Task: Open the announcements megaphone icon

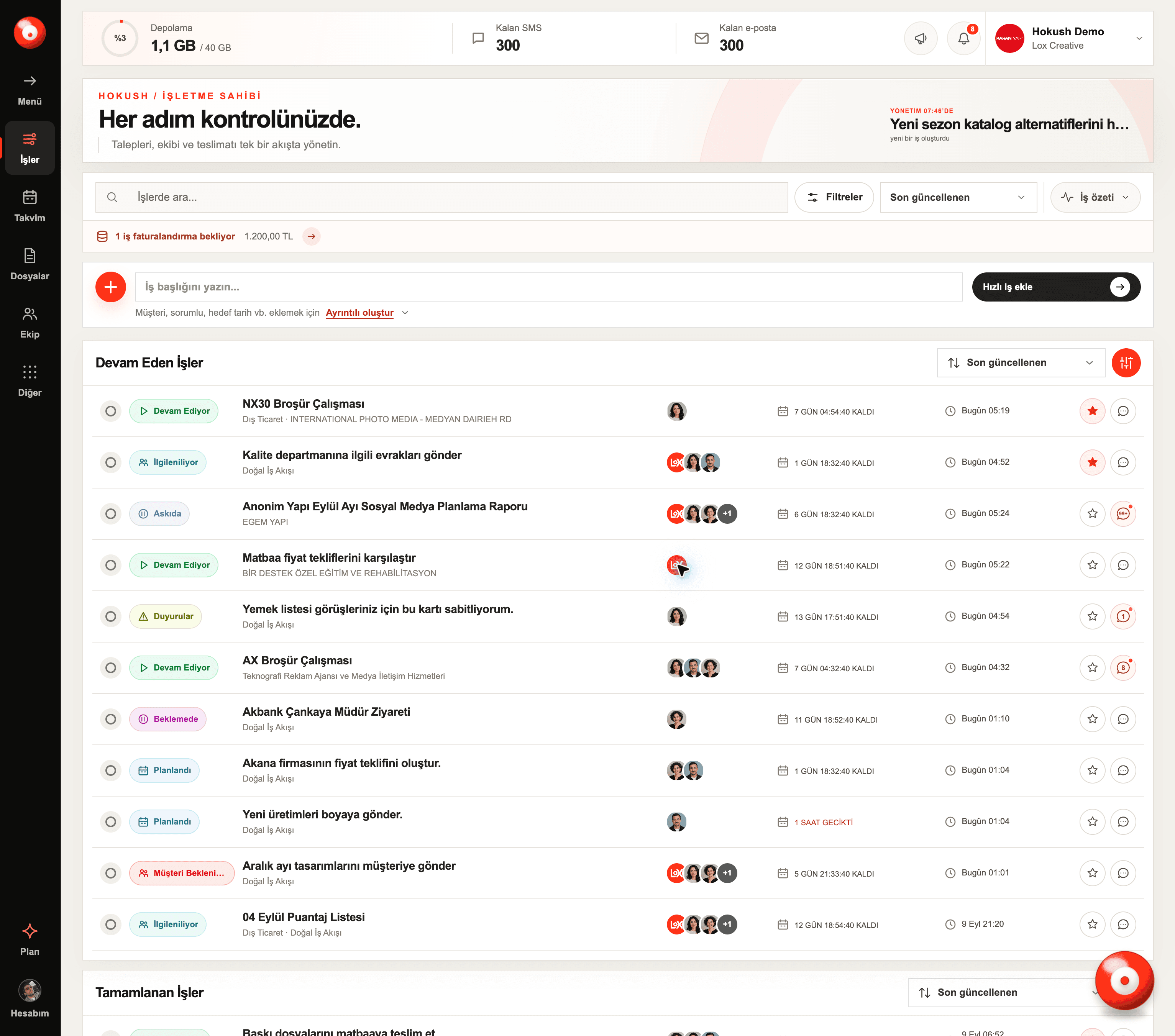Action: click(921, 38)
